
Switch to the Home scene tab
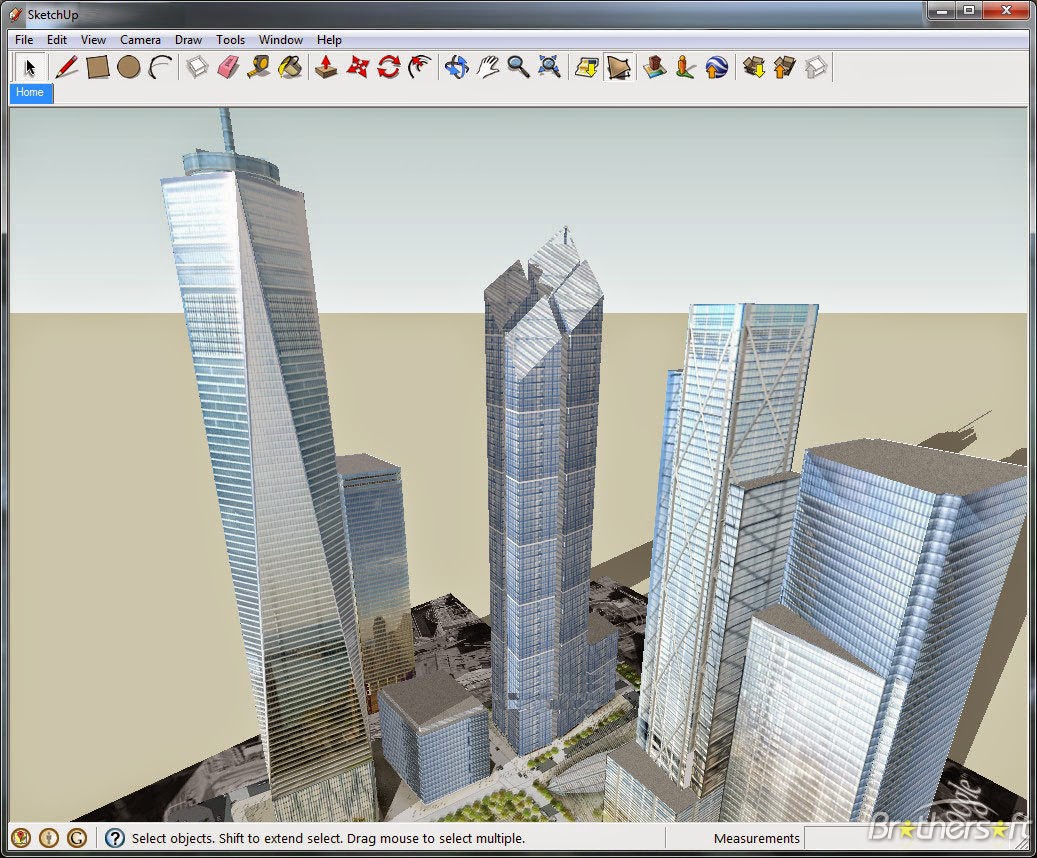[x=30, y=93]
